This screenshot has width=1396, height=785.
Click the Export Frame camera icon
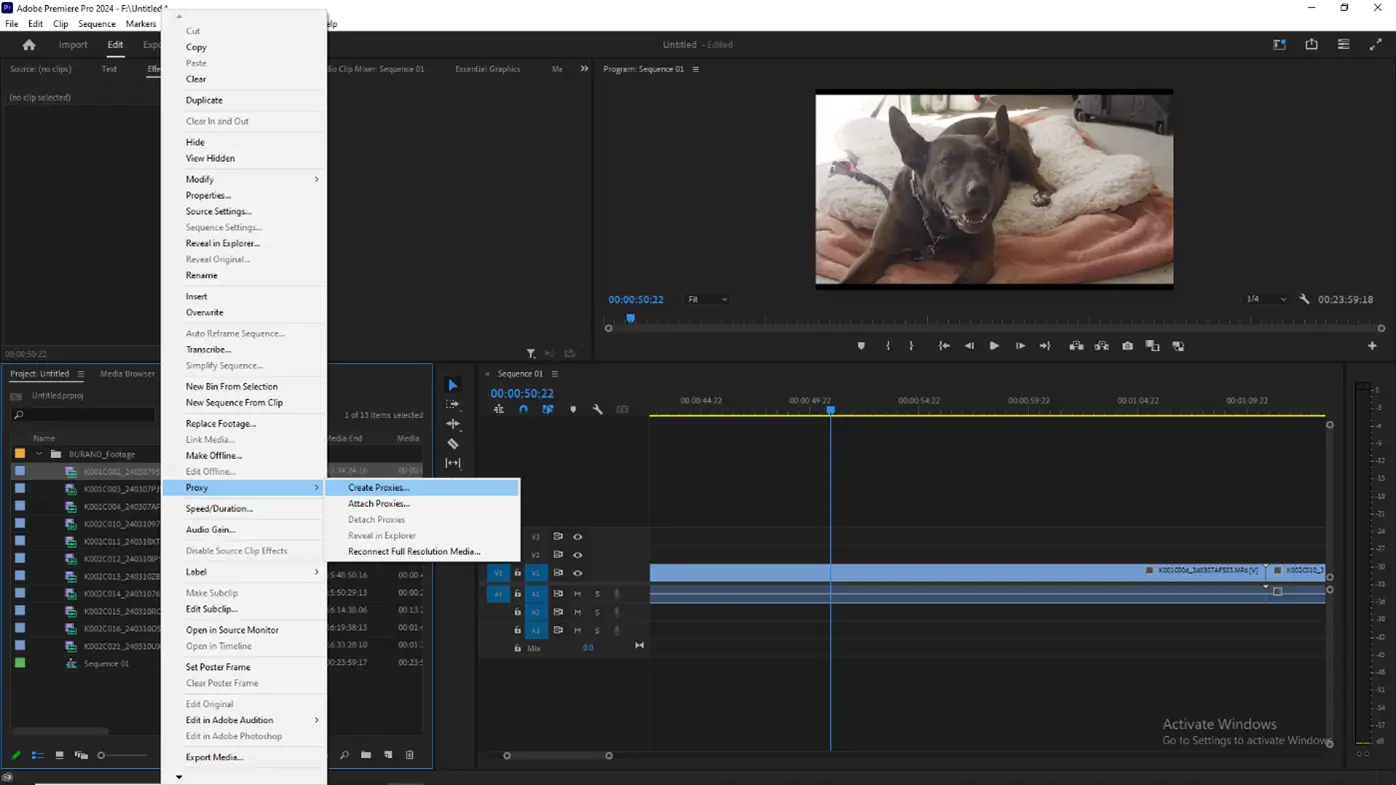pos(1127,346)
